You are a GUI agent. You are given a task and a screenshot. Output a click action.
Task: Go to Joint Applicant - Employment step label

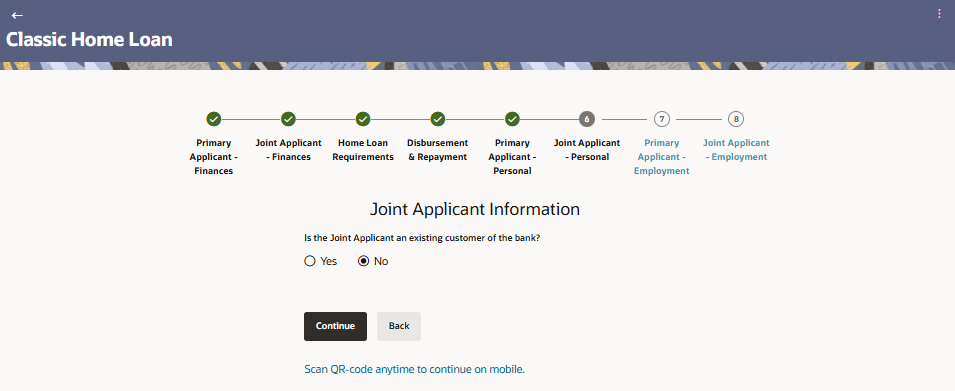point(736,150)
